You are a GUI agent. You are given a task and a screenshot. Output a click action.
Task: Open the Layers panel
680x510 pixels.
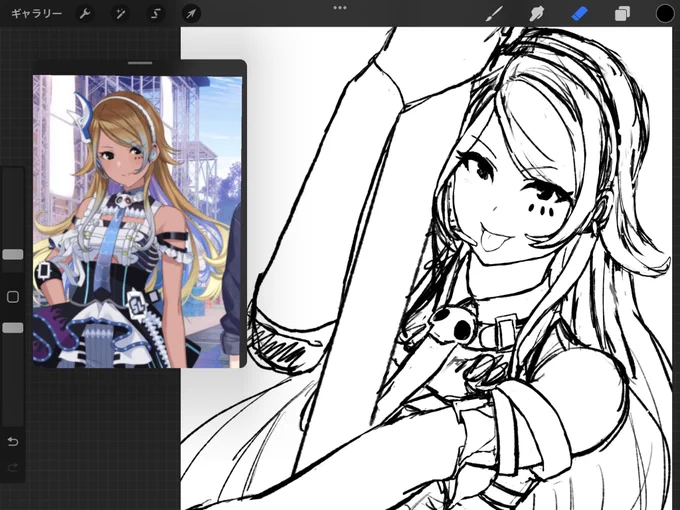pyautogui.click(x=622, y=14)
